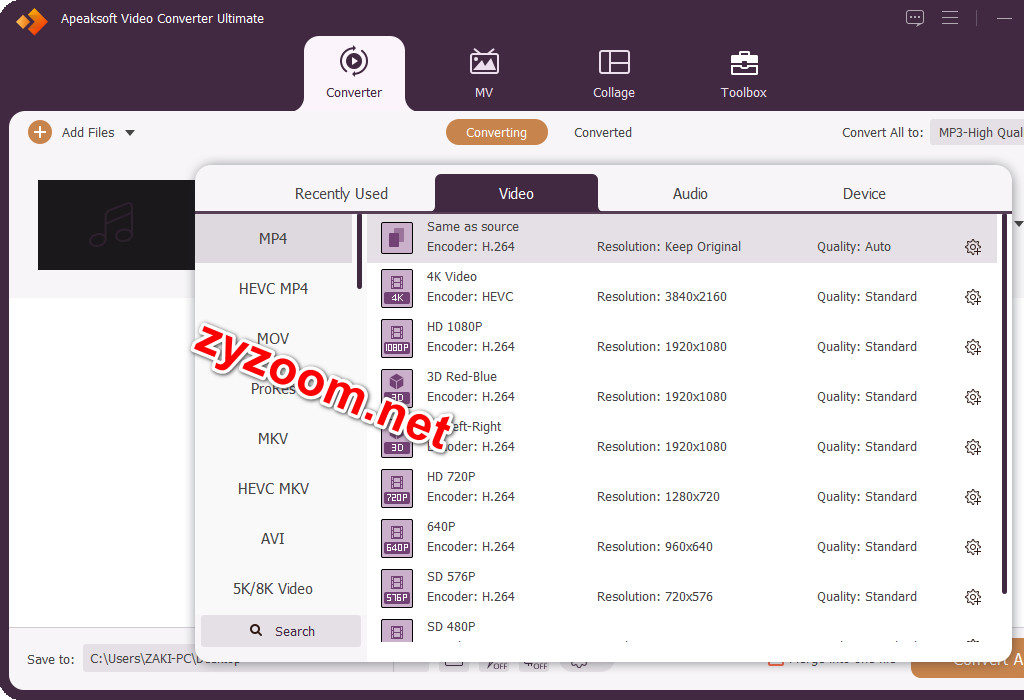
Task: Click the HD 1080P preset icon
Action: point(397,338)
